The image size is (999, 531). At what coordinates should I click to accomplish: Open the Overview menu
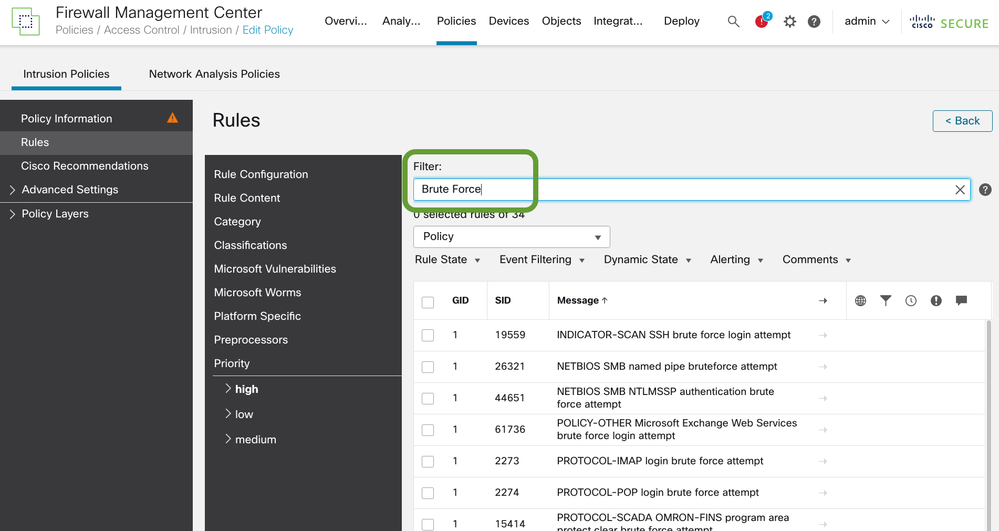click(346, 21)
